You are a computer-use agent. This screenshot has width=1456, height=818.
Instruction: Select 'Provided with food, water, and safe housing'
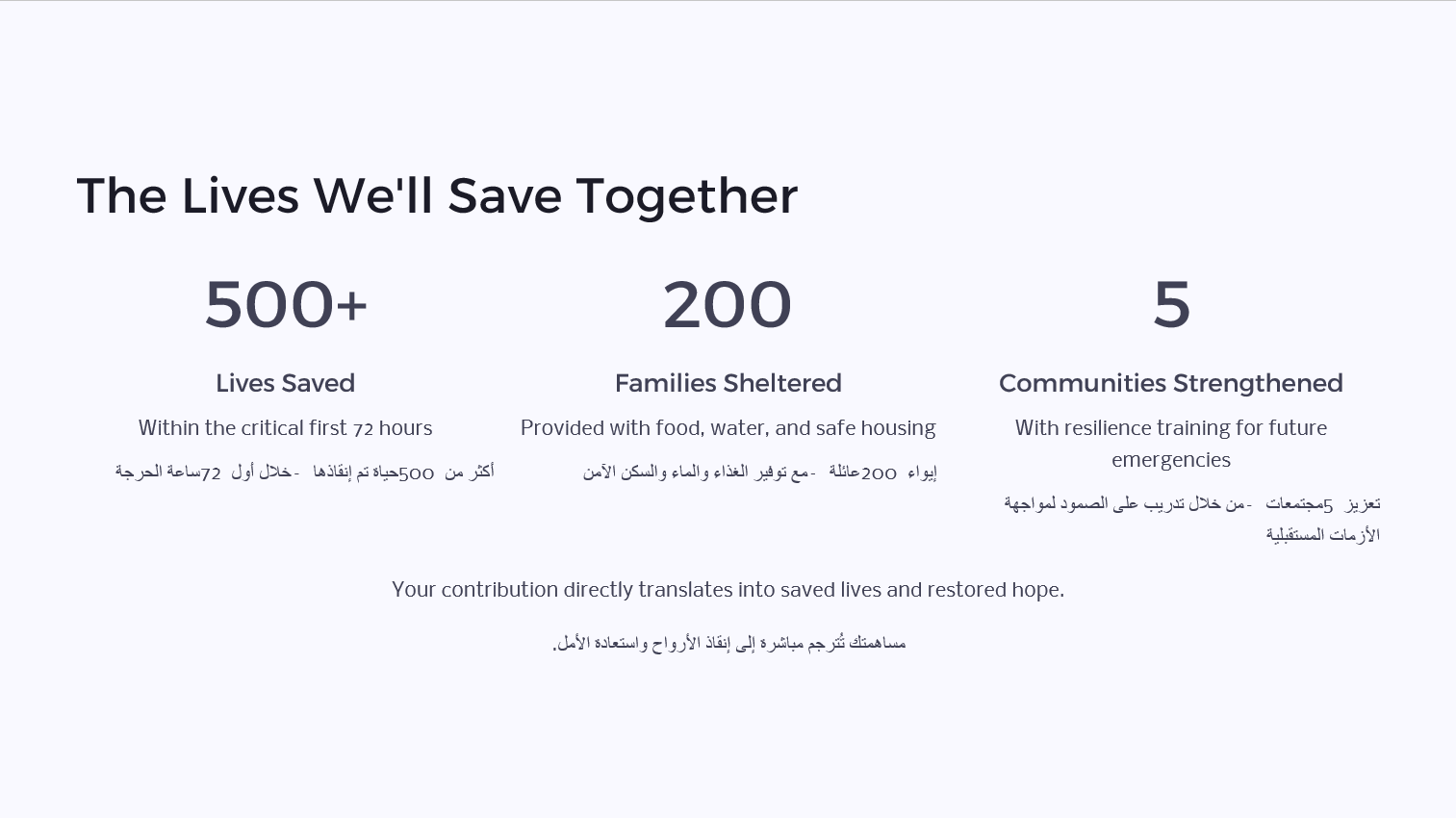coord(728,428)
